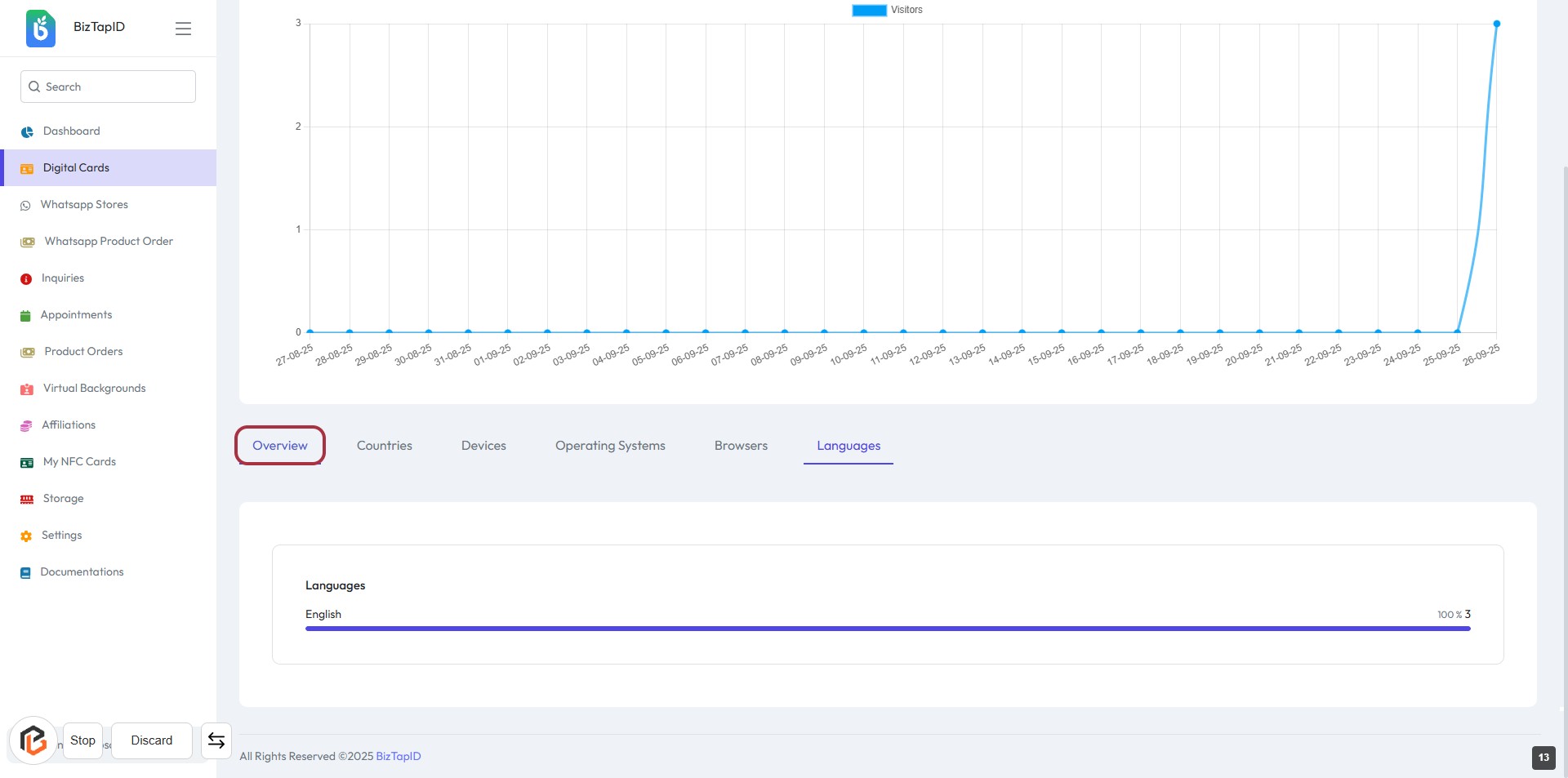This screenshot has height=778, width=1568.
Task: Click the Inquiries red info icon
Action: (x=26, y=279)
